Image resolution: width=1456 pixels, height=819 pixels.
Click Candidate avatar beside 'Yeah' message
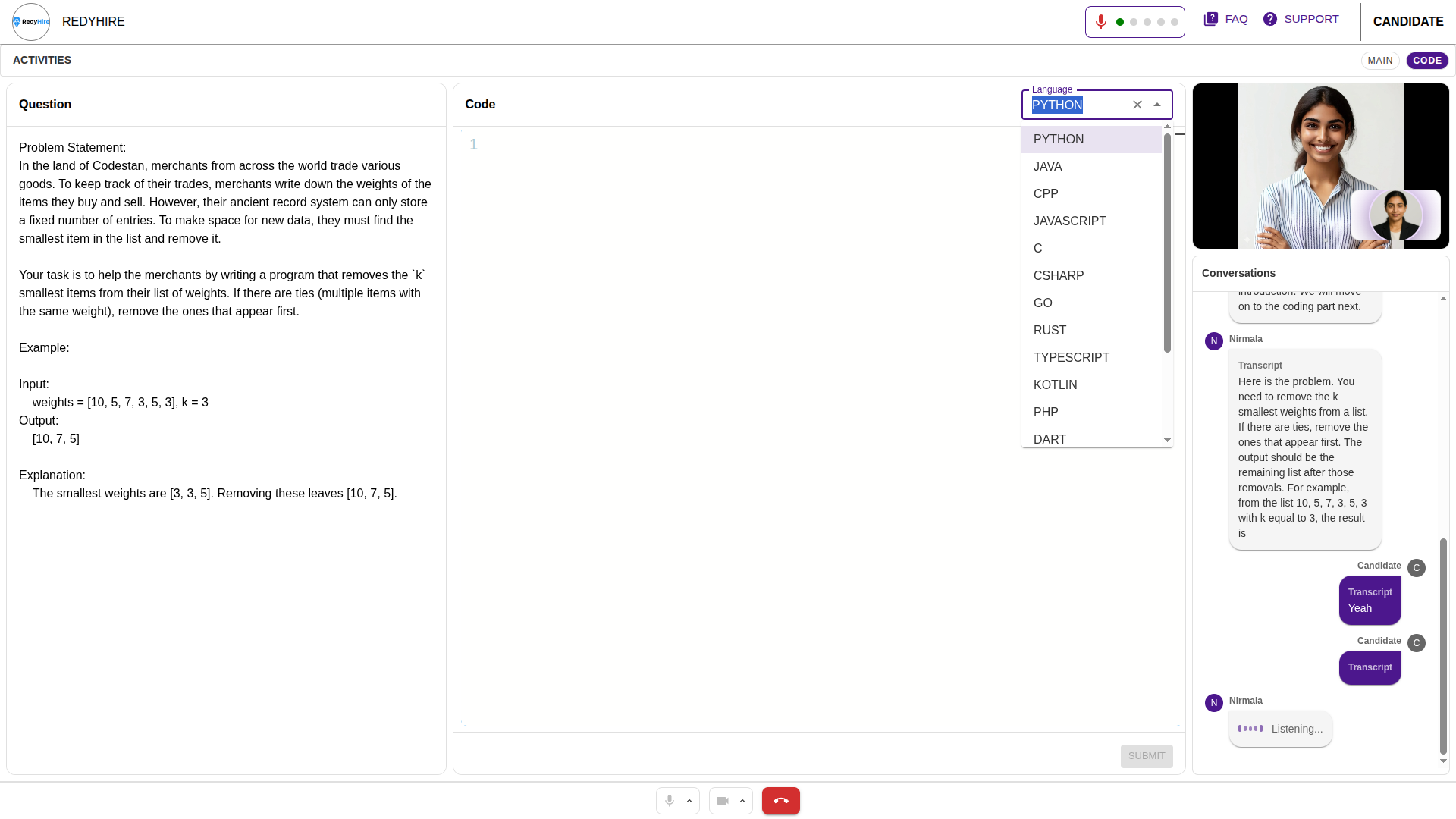[1417, 568]
